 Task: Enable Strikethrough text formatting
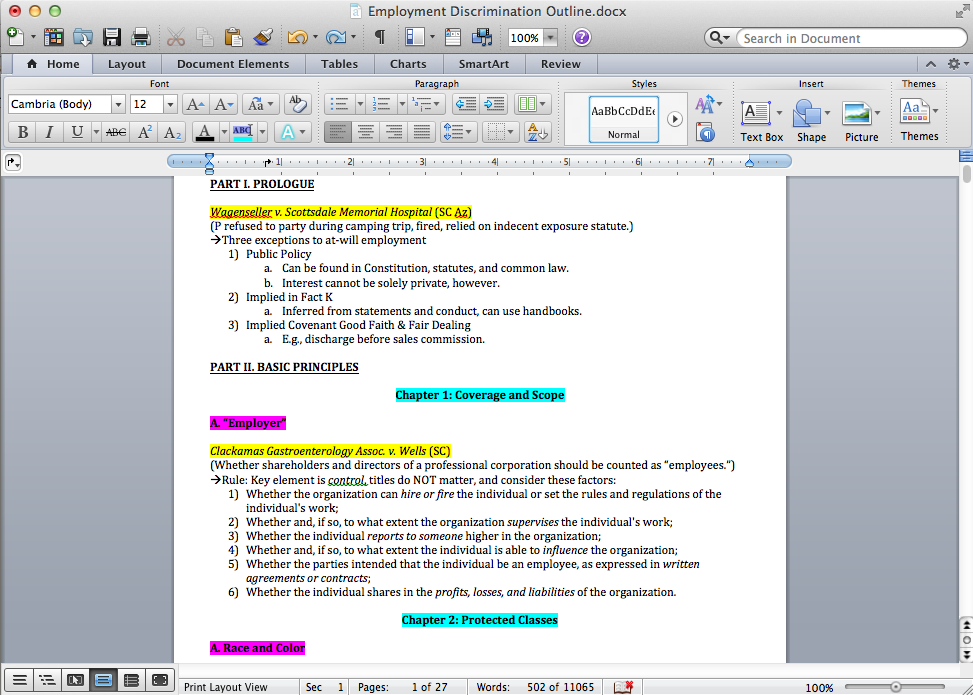(x=116, y=132)
